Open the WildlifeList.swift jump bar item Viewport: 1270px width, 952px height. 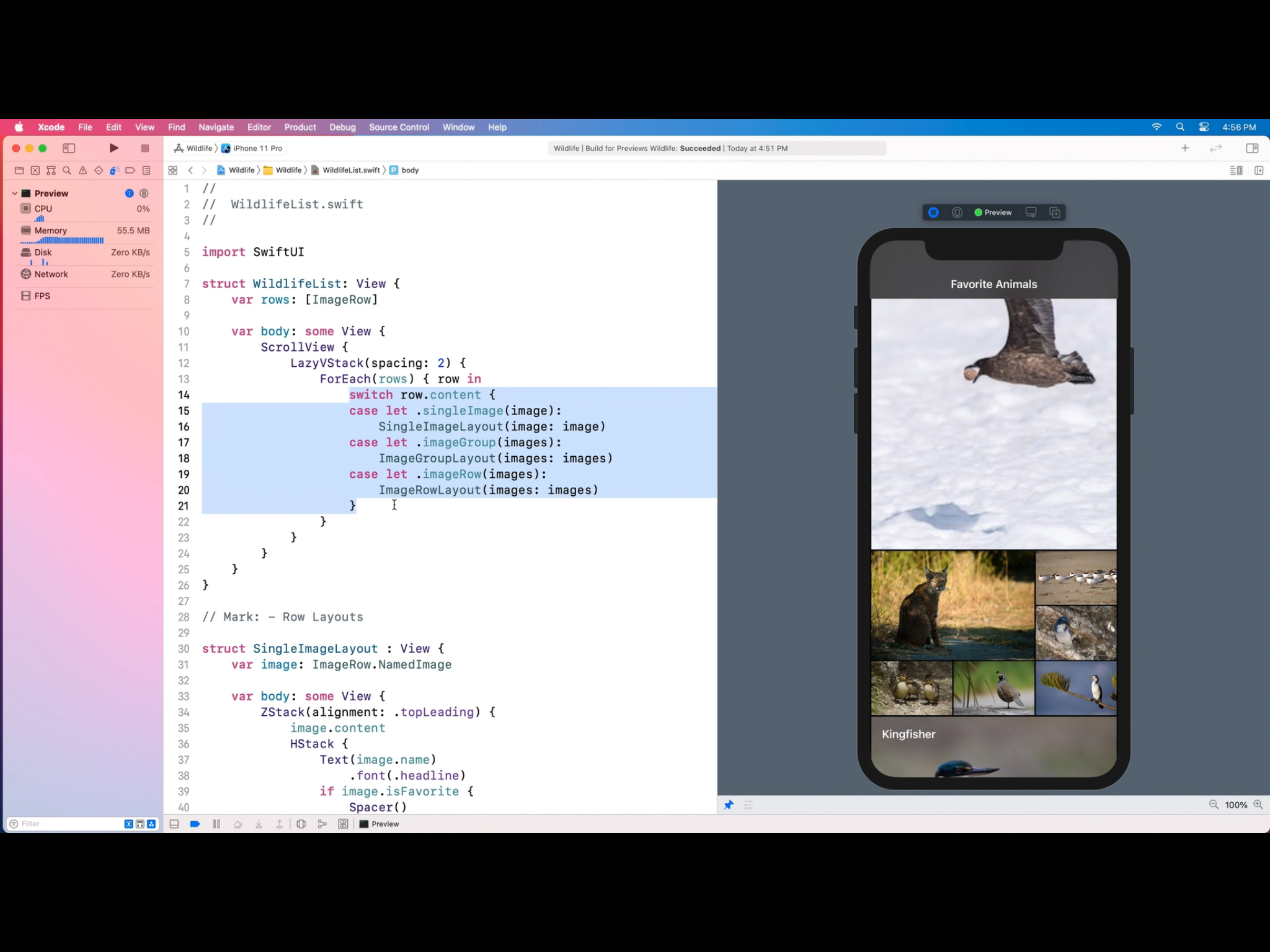345,170
